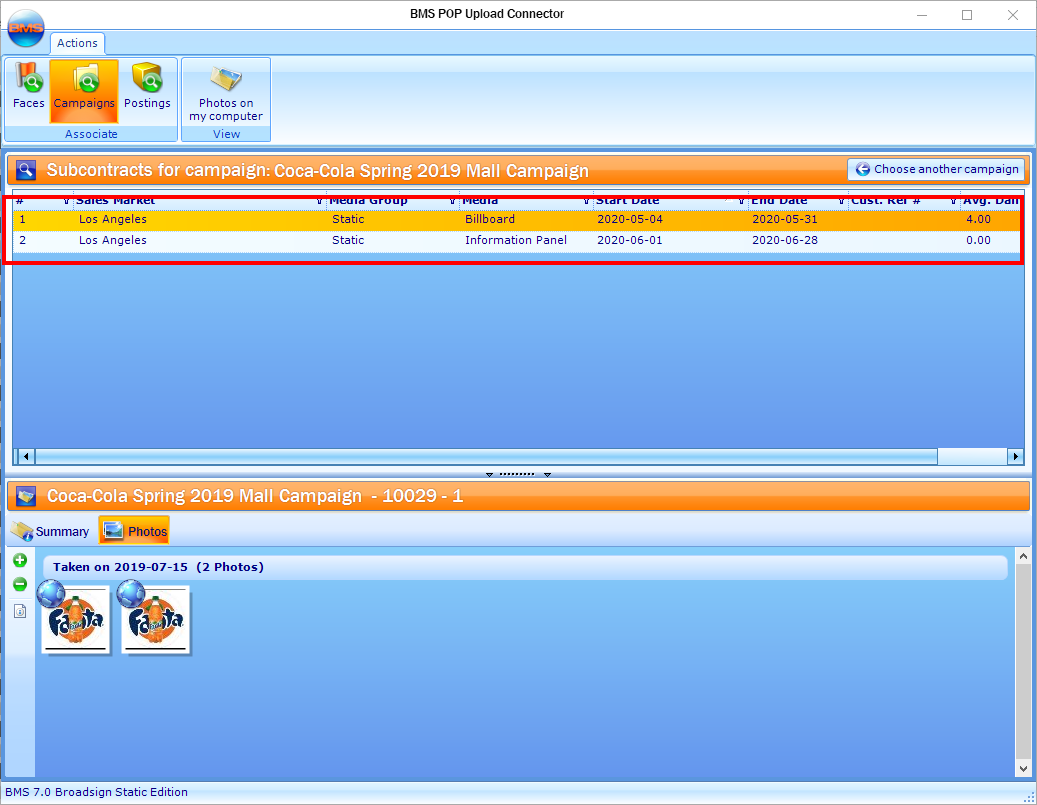Screen dimensions: 1037x805
Task: Switch to the Photos tab
Action: 134,531
